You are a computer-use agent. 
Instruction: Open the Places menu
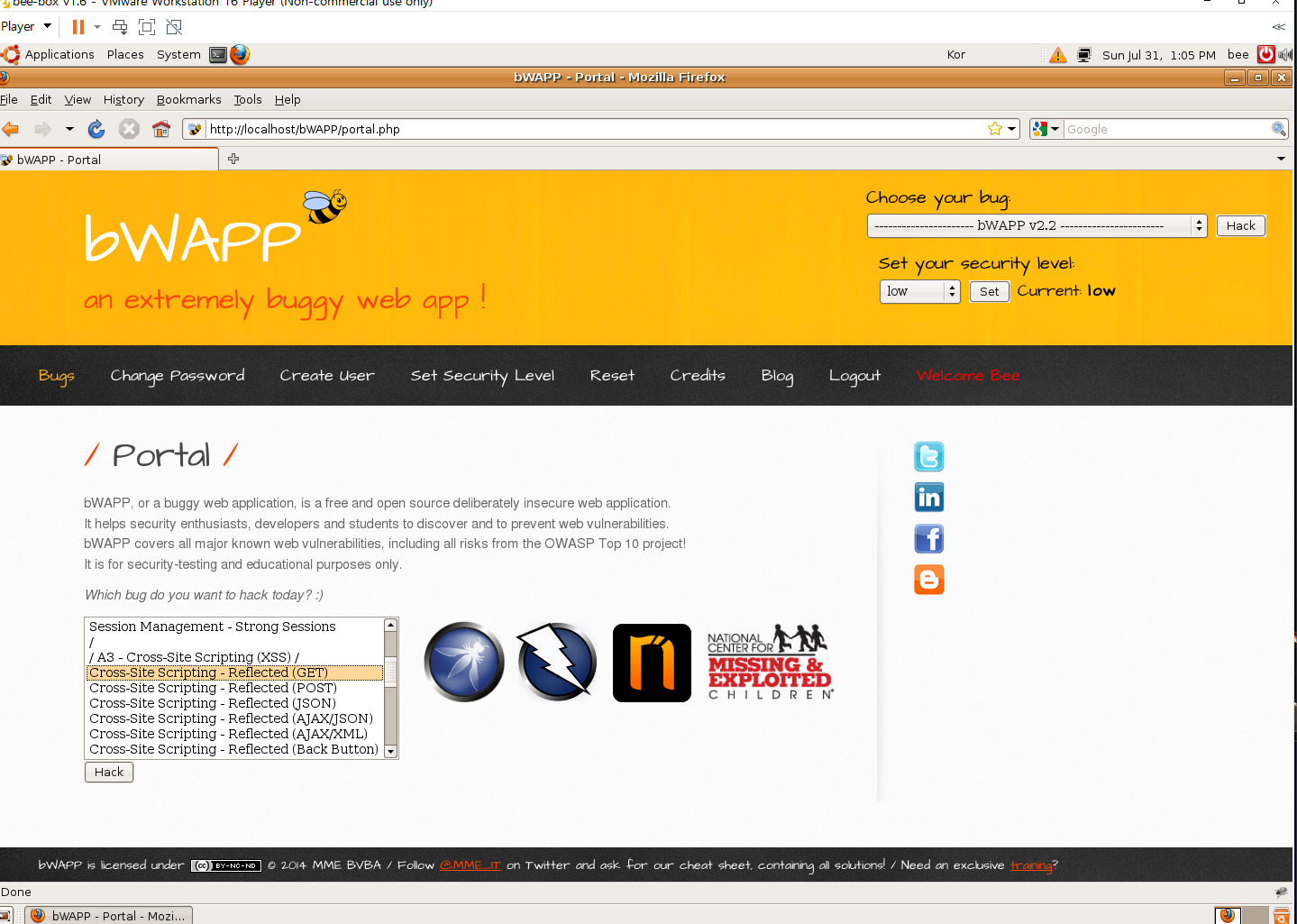click(125, 55)
